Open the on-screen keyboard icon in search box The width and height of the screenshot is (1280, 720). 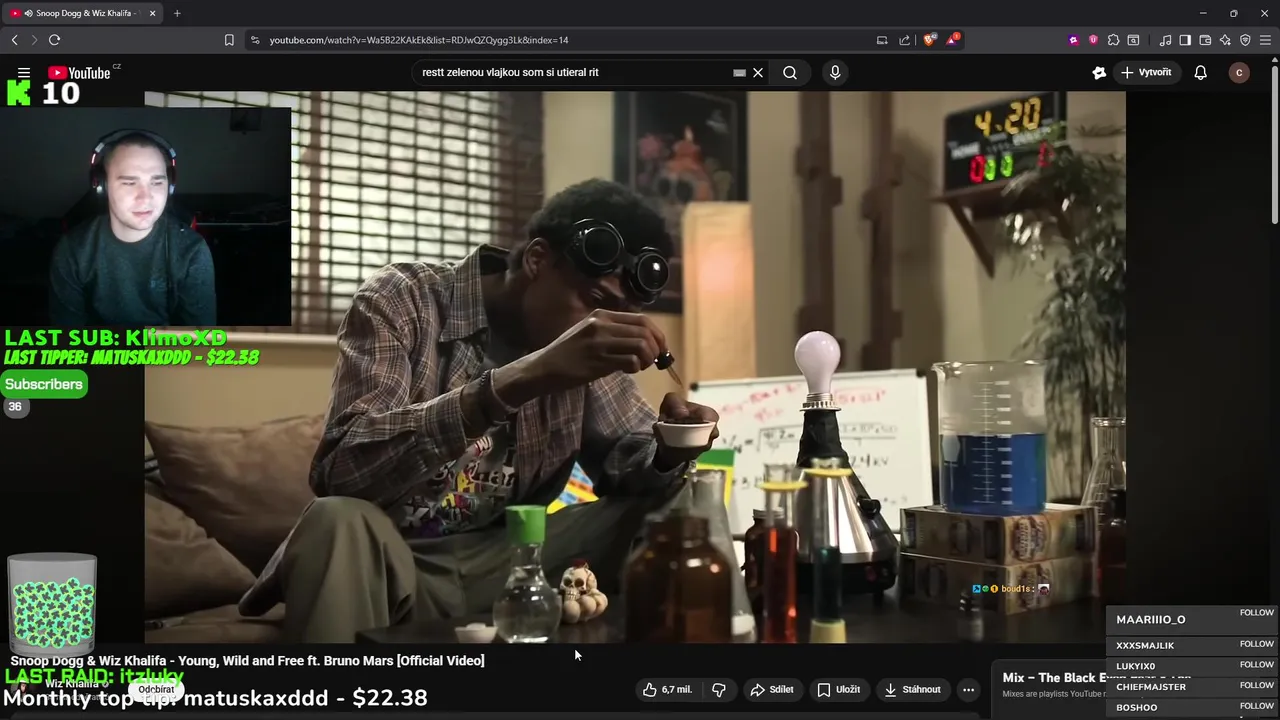click(739, 72)
